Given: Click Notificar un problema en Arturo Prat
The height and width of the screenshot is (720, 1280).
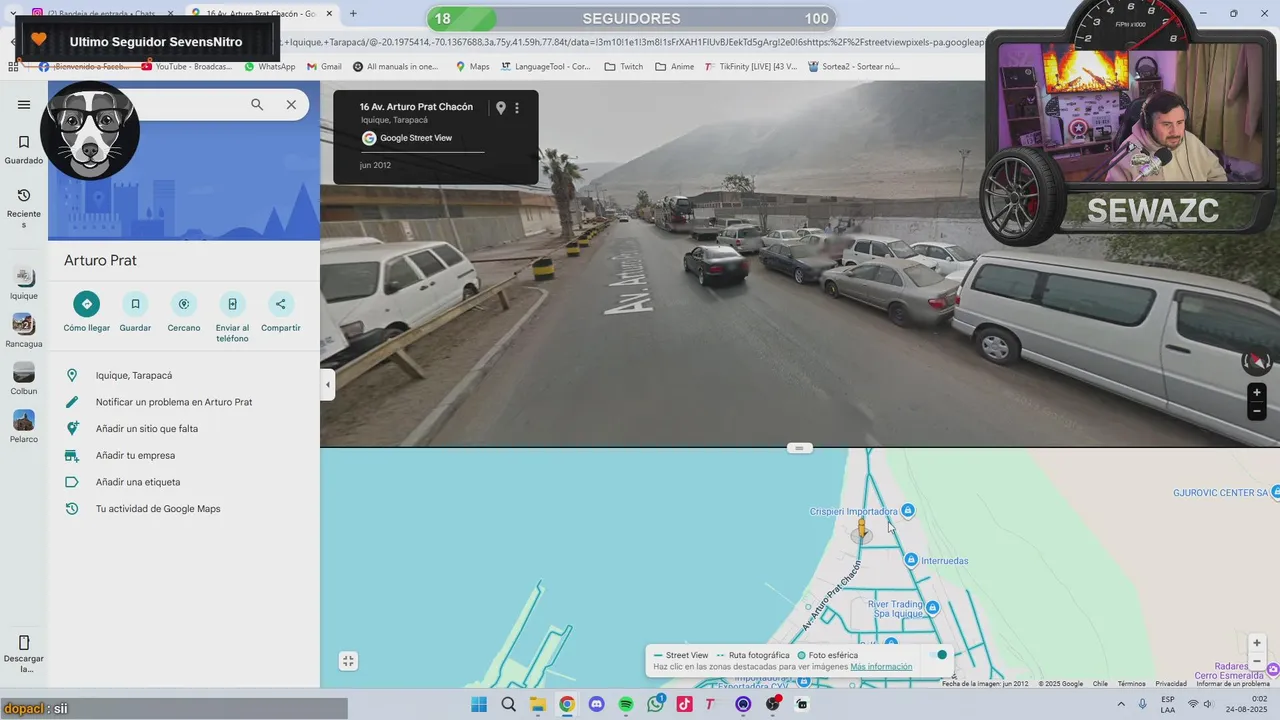Looking at the screenshot, I should click(184, 402).
